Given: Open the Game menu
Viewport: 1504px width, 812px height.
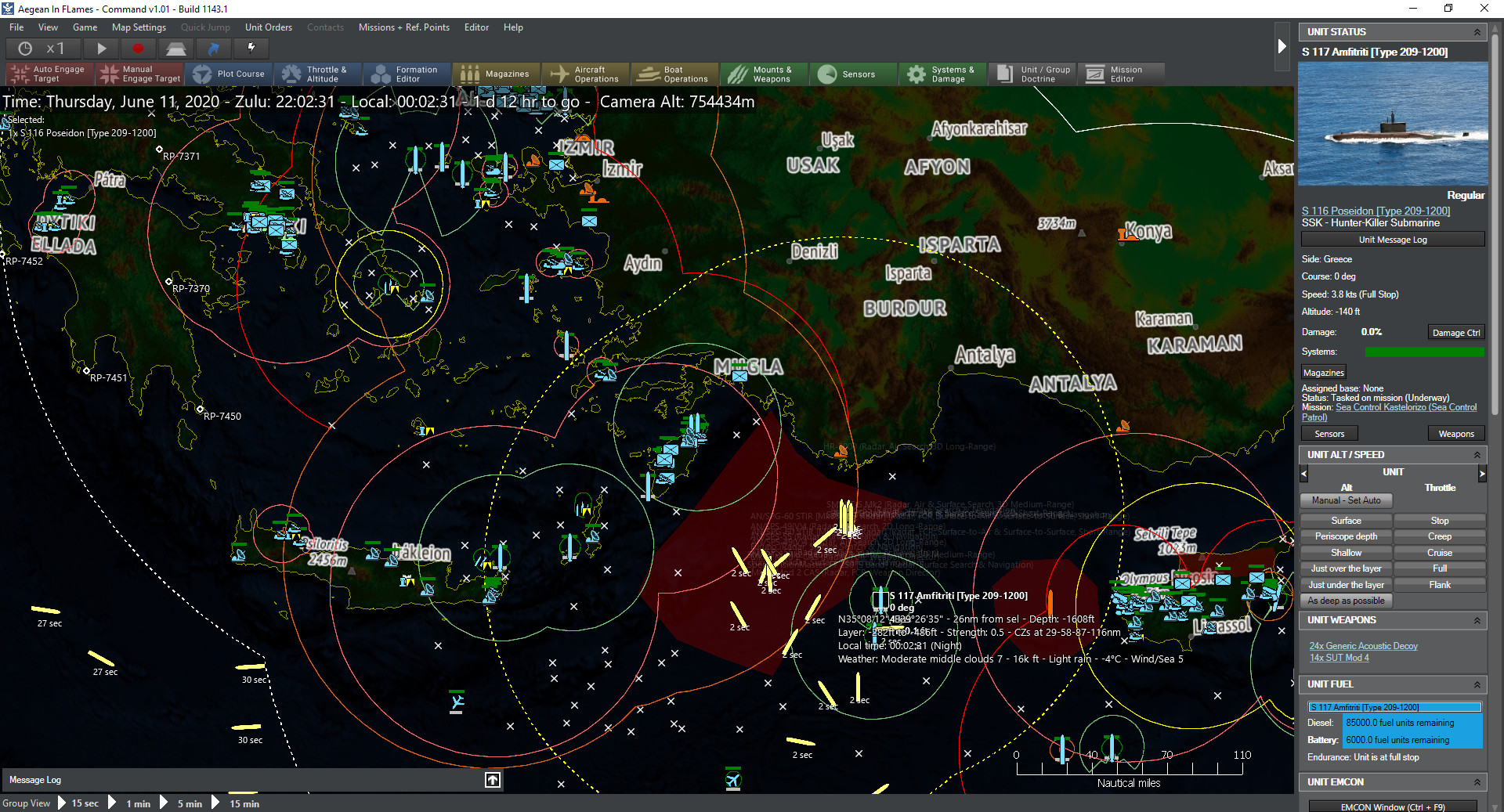Looking at the screenshot, I should (85, 27).
